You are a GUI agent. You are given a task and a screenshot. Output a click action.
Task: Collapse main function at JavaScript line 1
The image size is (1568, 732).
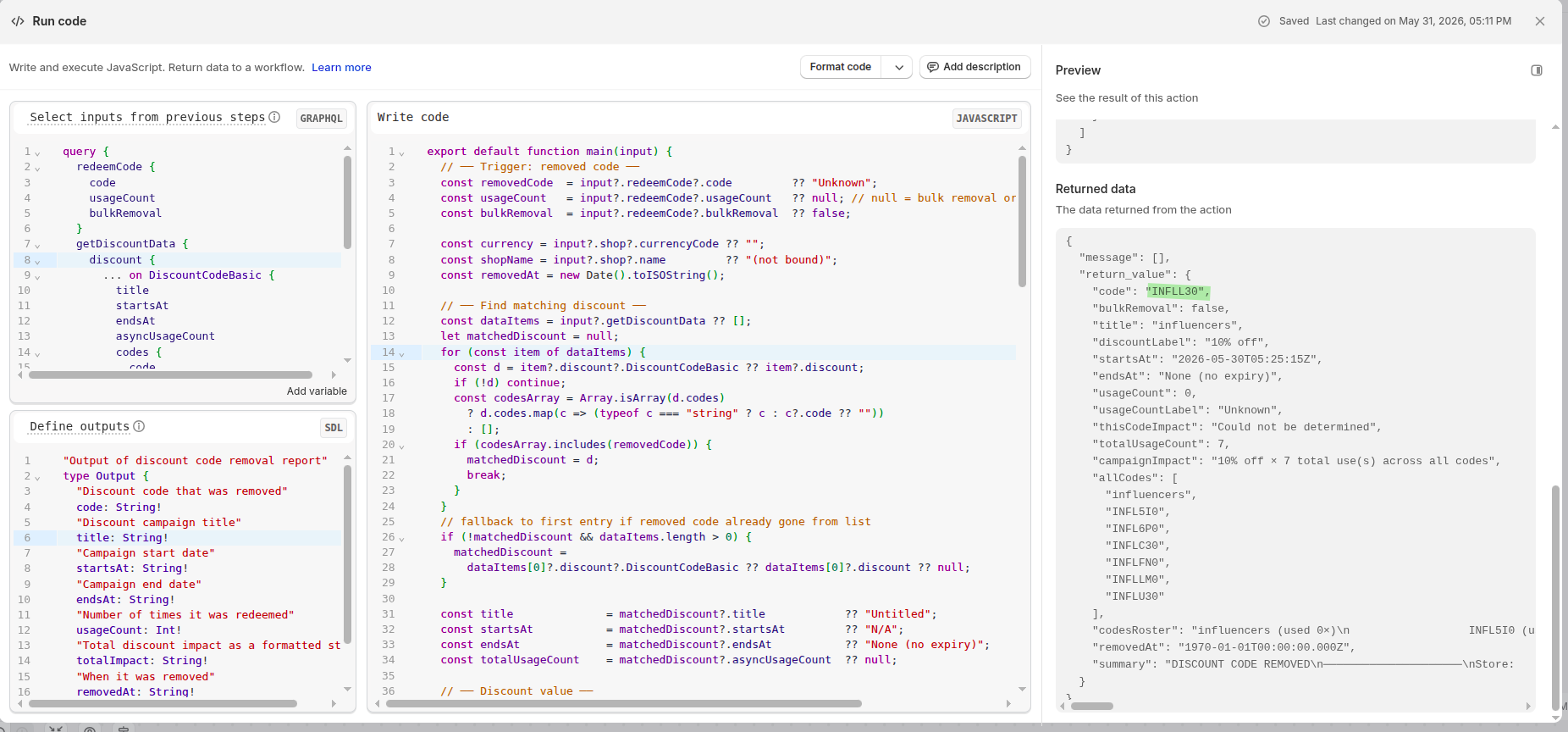(401, 152)
